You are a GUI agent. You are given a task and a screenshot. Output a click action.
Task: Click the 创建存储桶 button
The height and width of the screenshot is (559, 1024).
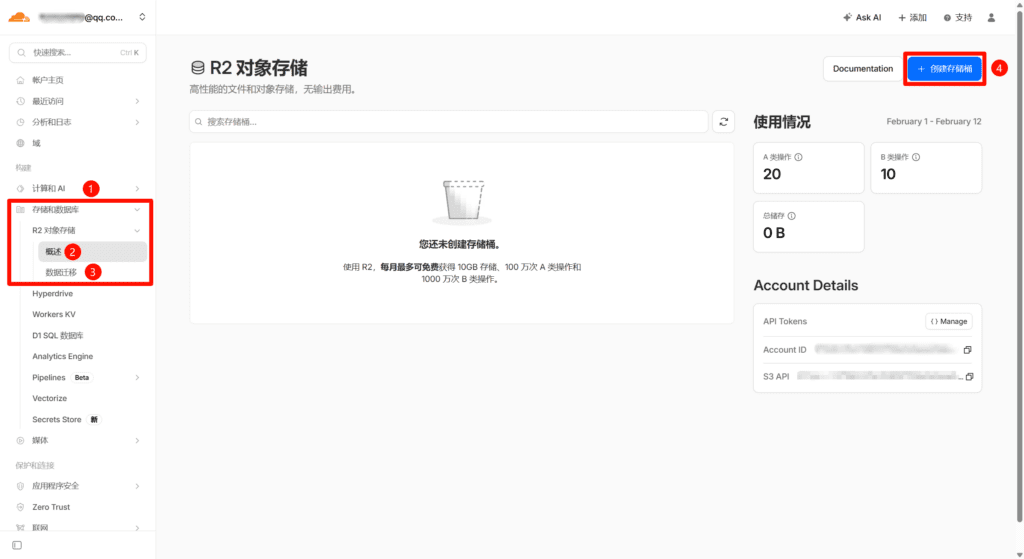point(944,69)
